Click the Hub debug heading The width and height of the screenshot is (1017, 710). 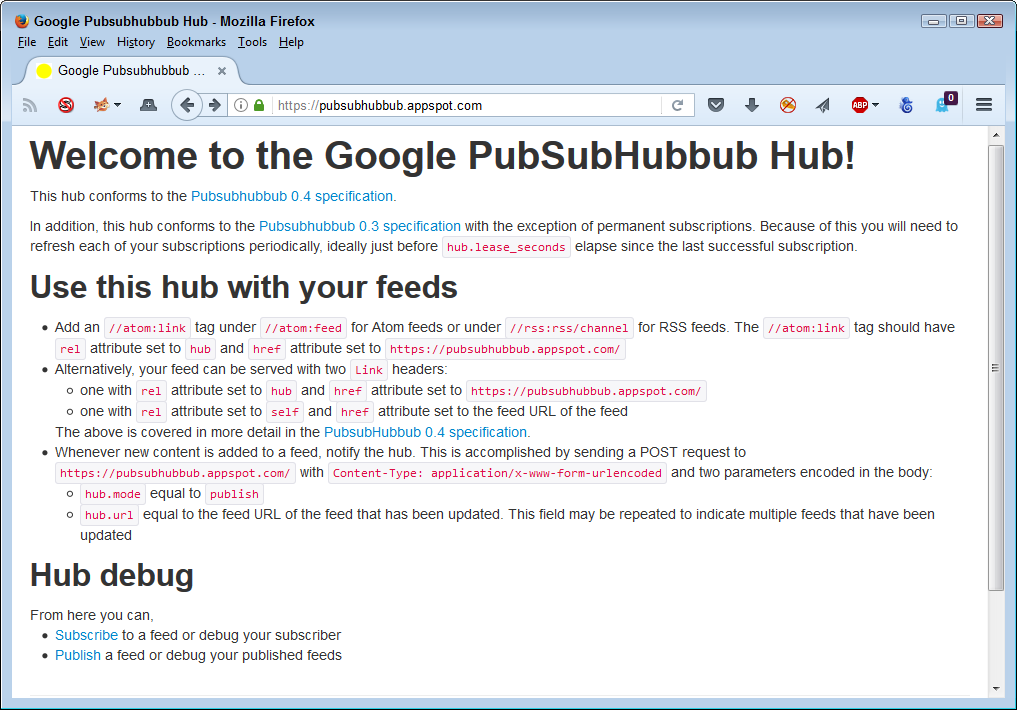point(112,575)
